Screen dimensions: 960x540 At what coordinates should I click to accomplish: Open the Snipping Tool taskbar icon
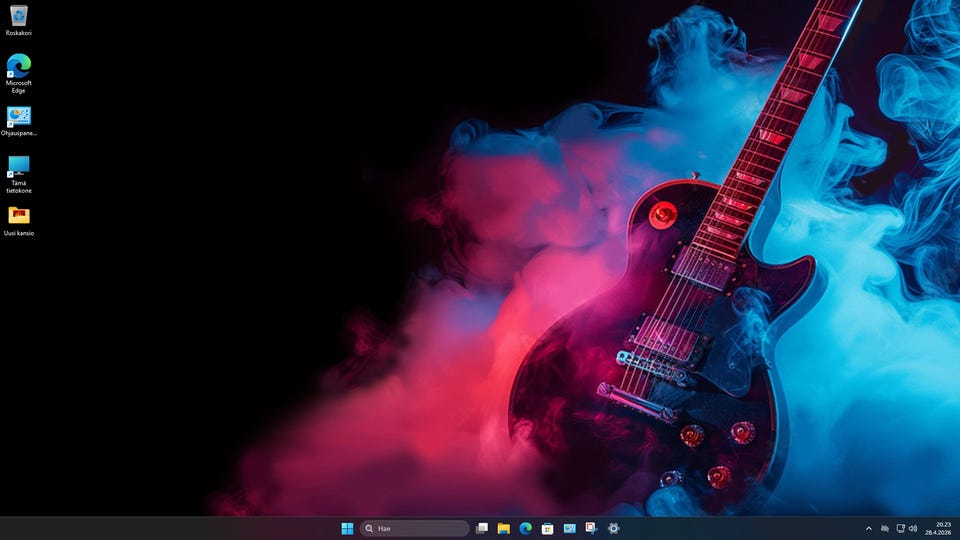click(591, 528)
